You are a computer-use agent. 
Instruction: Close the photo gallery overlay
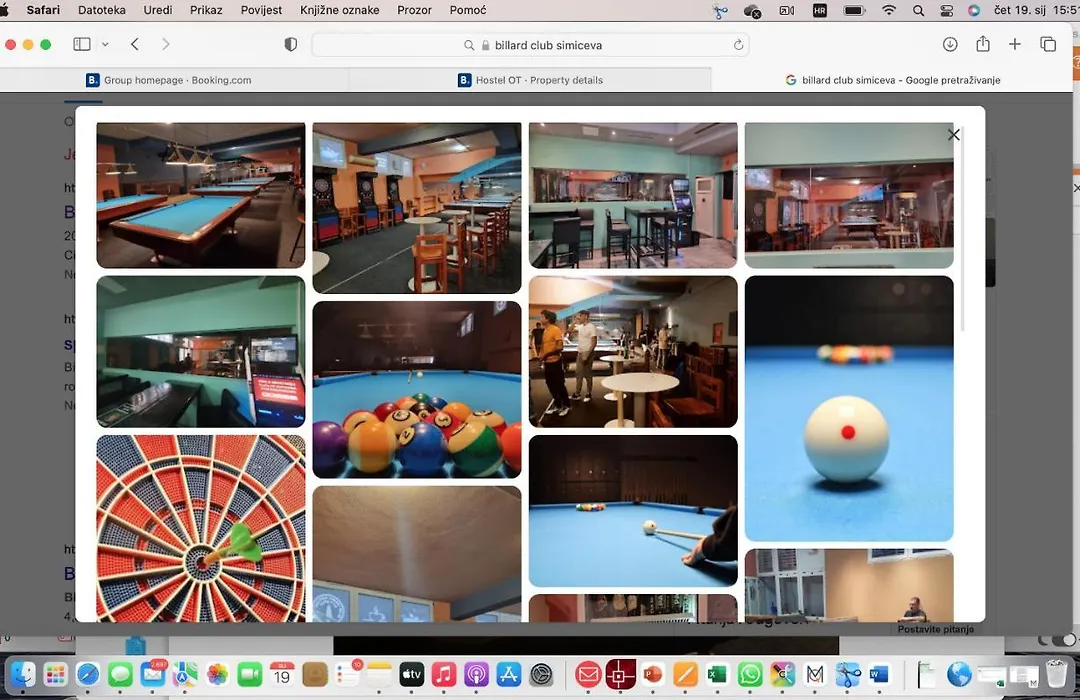point(953,135)
